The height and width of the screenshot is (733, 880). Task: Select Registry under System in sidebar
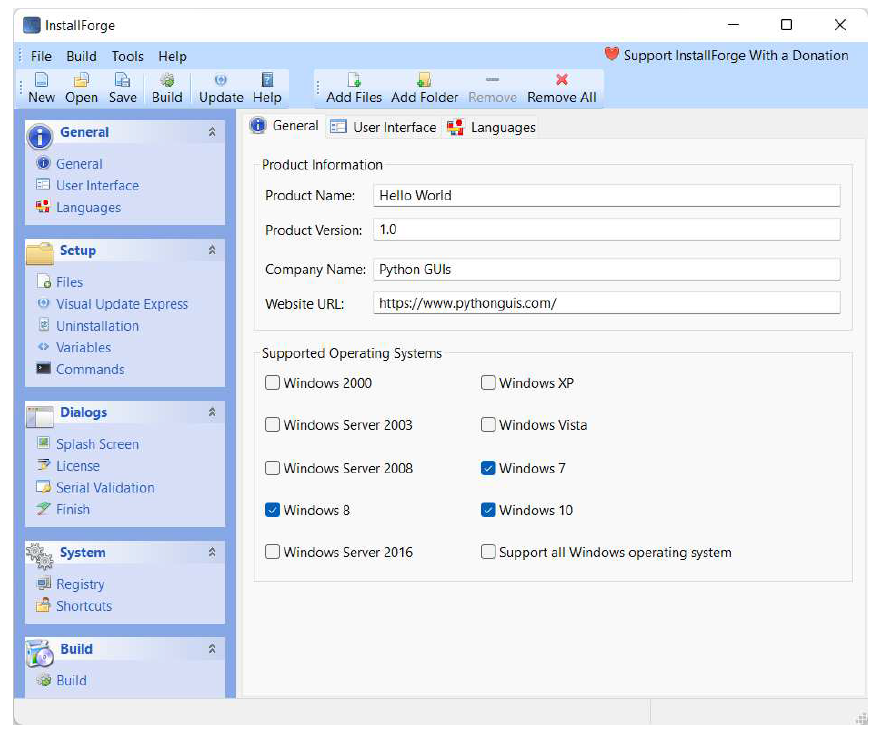point(80,584)
